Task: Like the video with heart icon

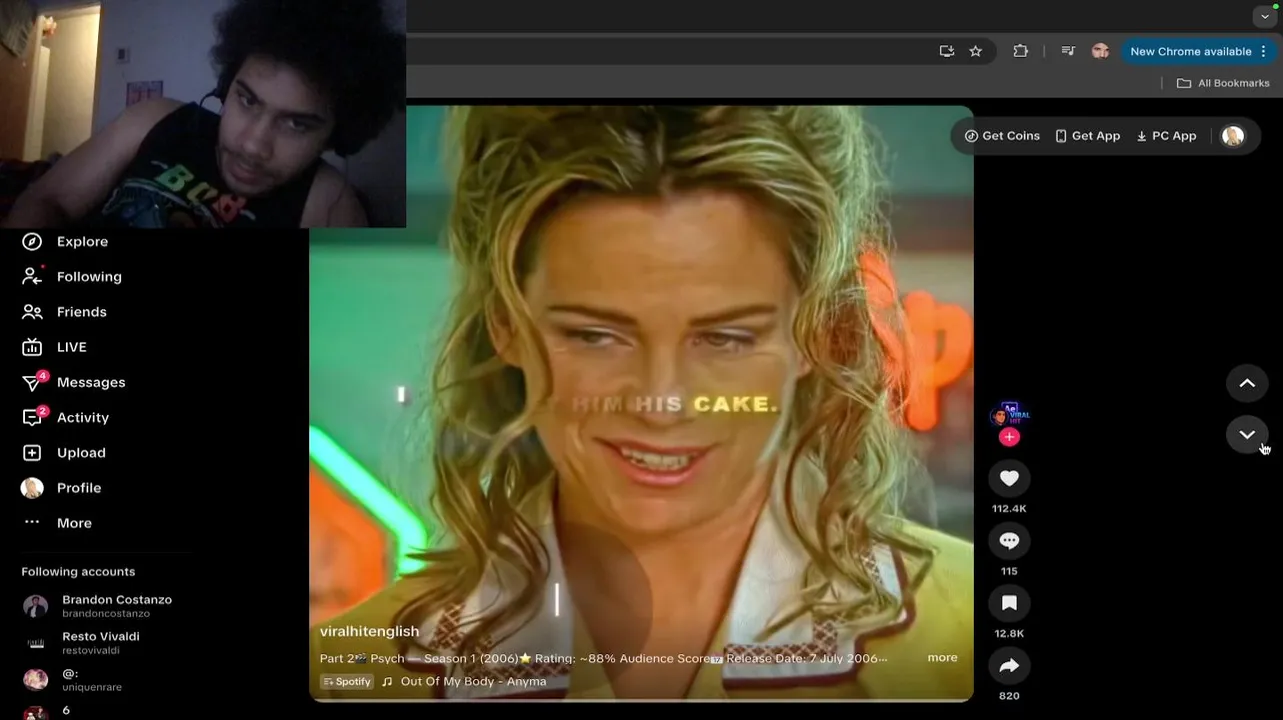Action: coord(1009,478)
